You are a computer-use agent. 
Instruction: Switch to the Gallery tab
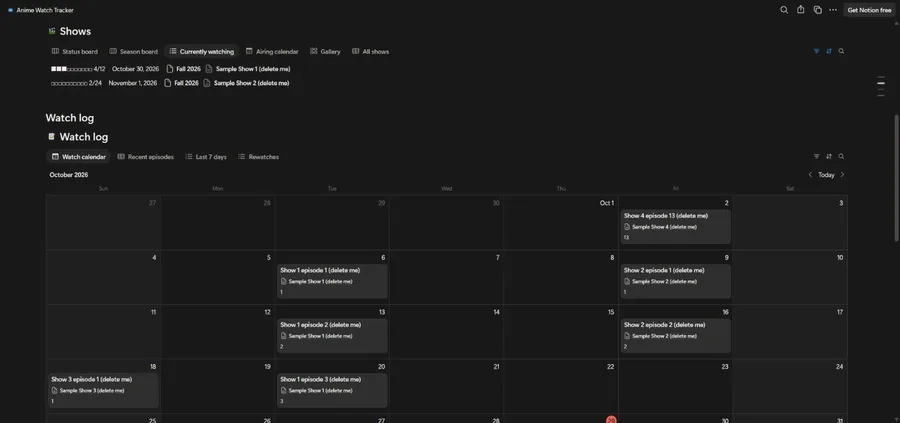pos(325,52)
